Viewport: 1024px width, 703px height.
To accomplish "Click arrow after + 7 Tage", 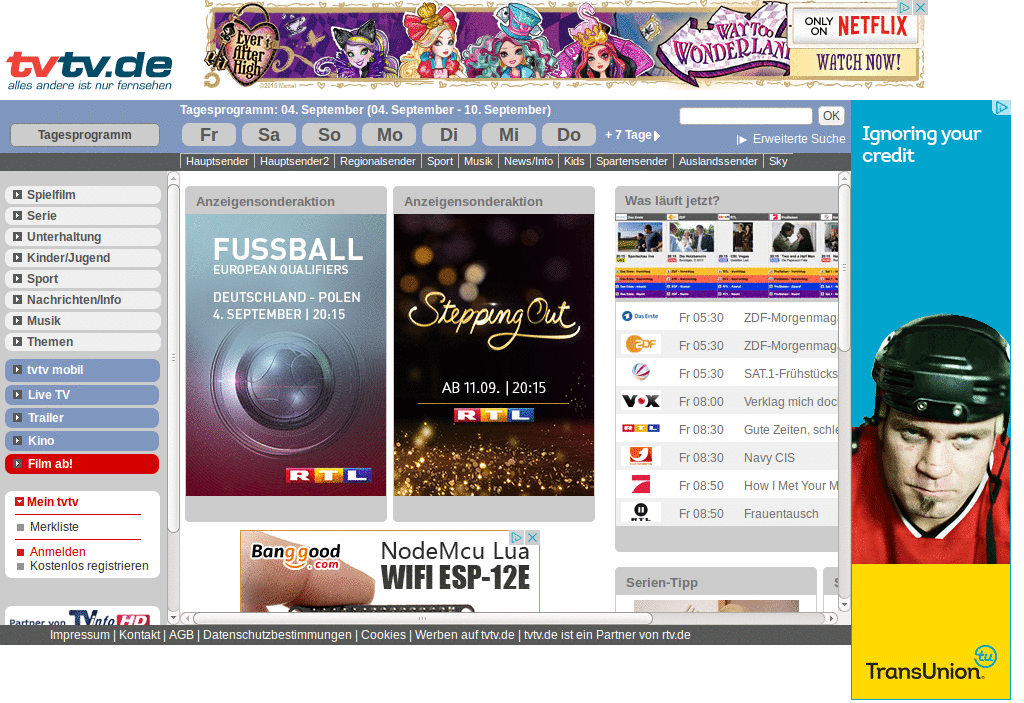I will click(x=657, y=136).
